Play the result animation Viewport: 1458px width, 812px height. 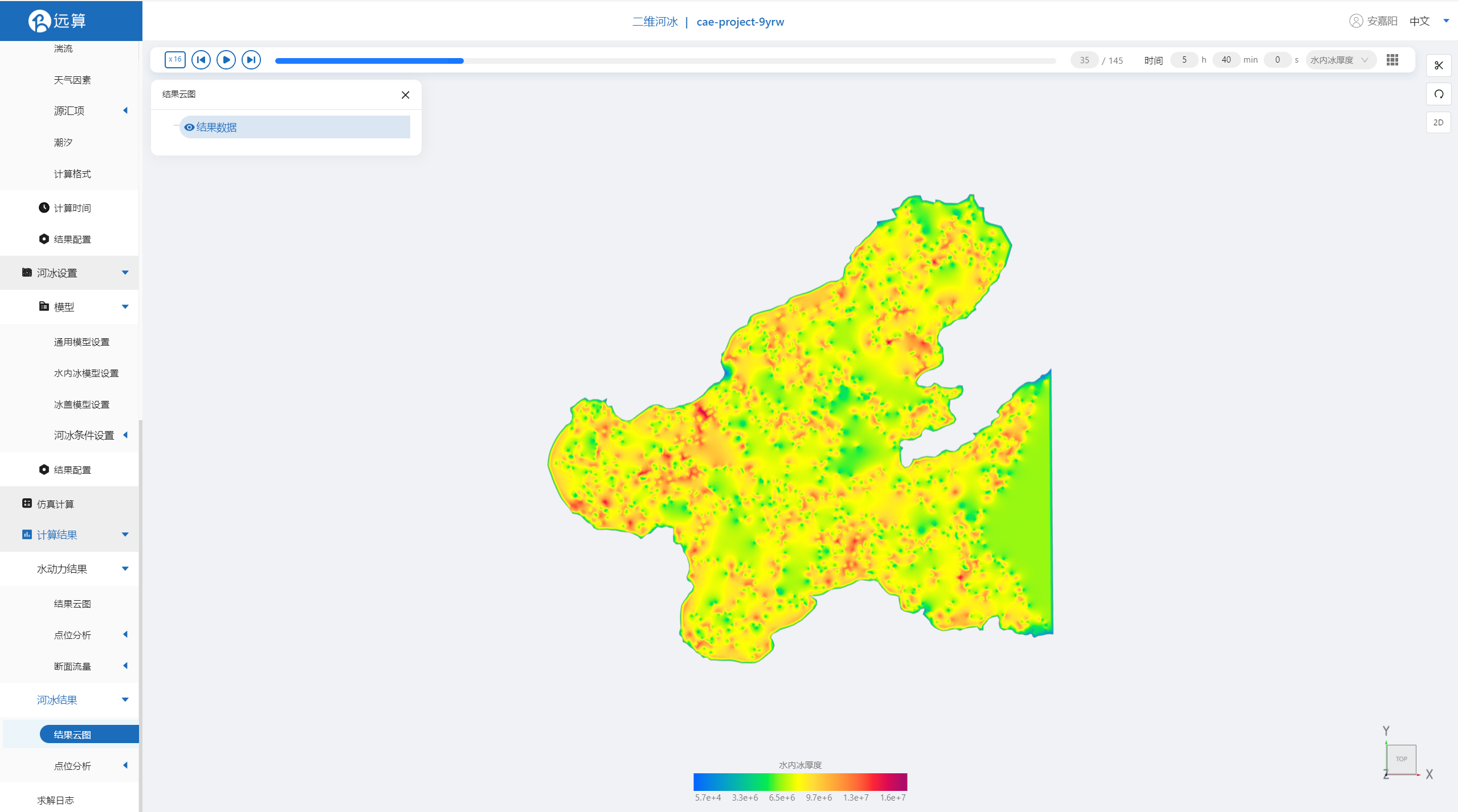click(226, 60)
